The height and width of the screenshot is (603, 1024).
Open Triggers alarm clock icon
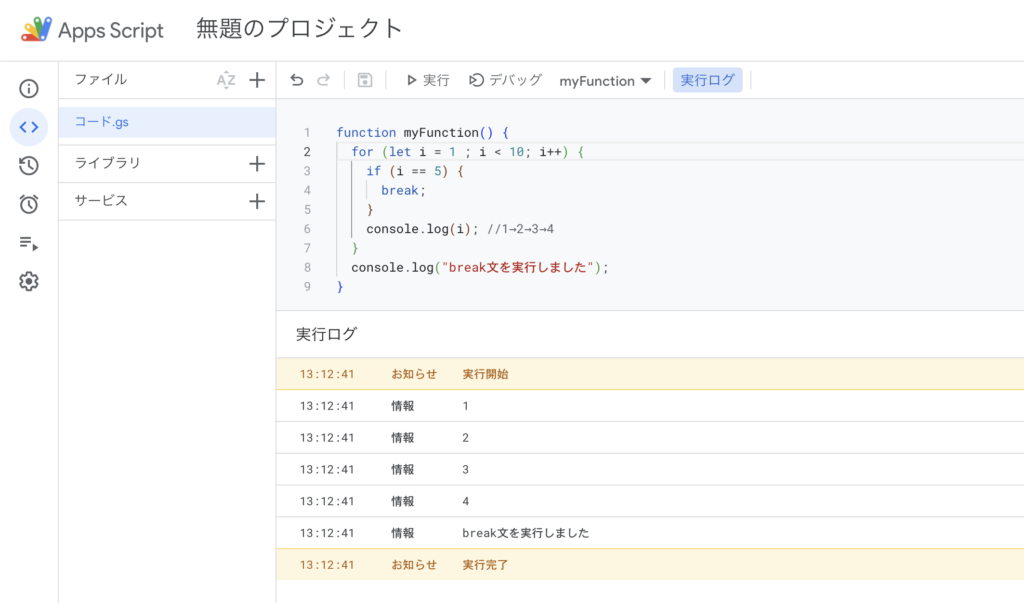coord(29,204)
